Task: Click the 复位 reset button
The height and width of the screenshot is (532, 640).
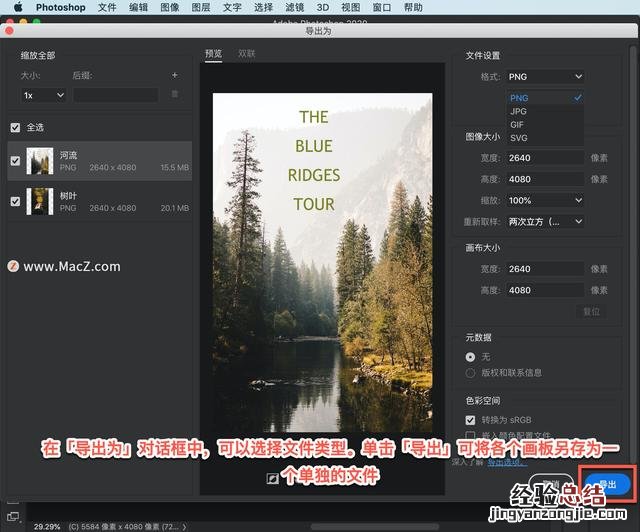Action: (591, 312)
